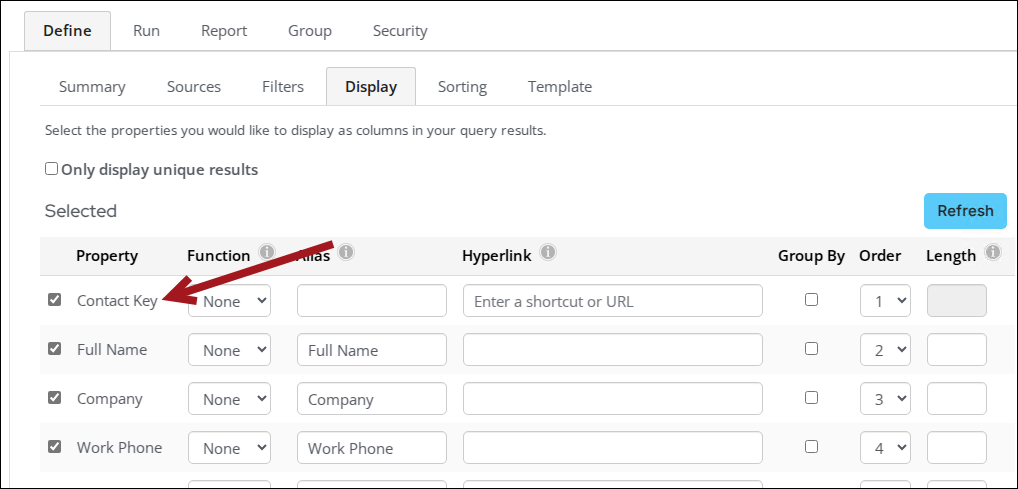Enable Group By for Contact Key row
1018x489 pixels.
[811, 299]
